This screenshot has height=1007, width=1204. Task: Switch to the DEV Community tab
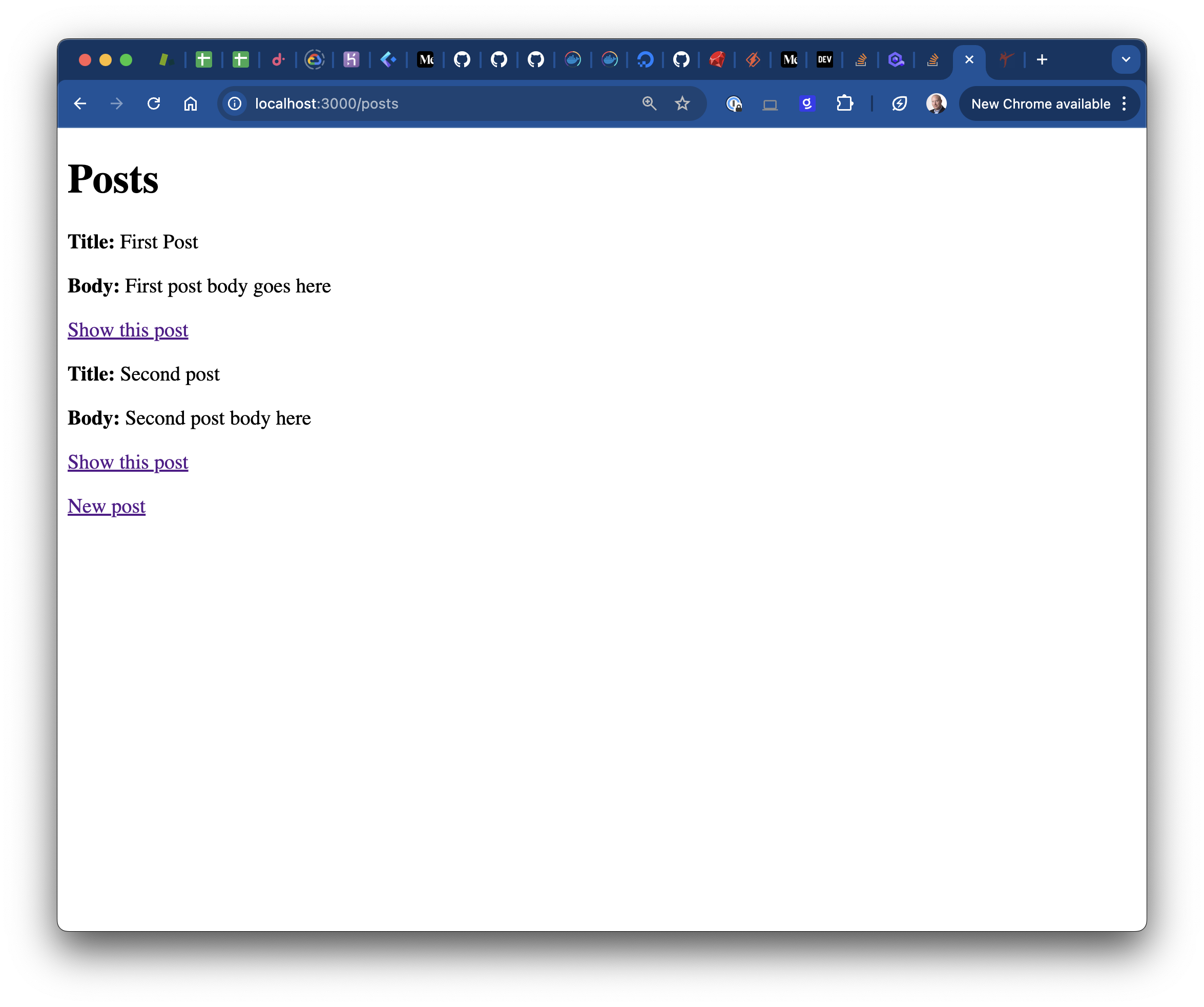click(824, 59)
